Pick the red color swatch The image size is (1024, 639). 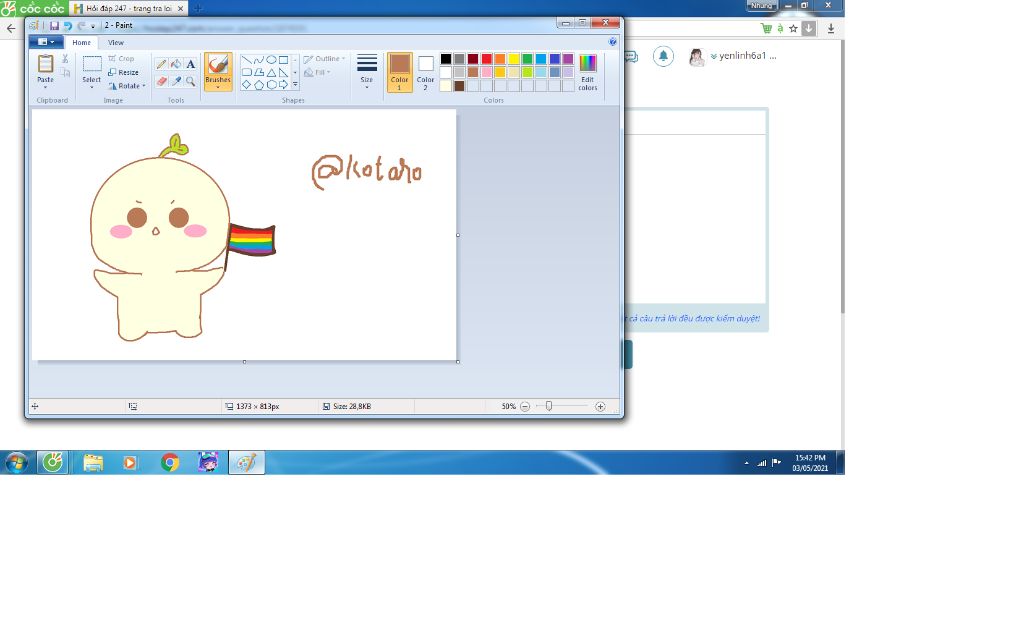point(487,59)
